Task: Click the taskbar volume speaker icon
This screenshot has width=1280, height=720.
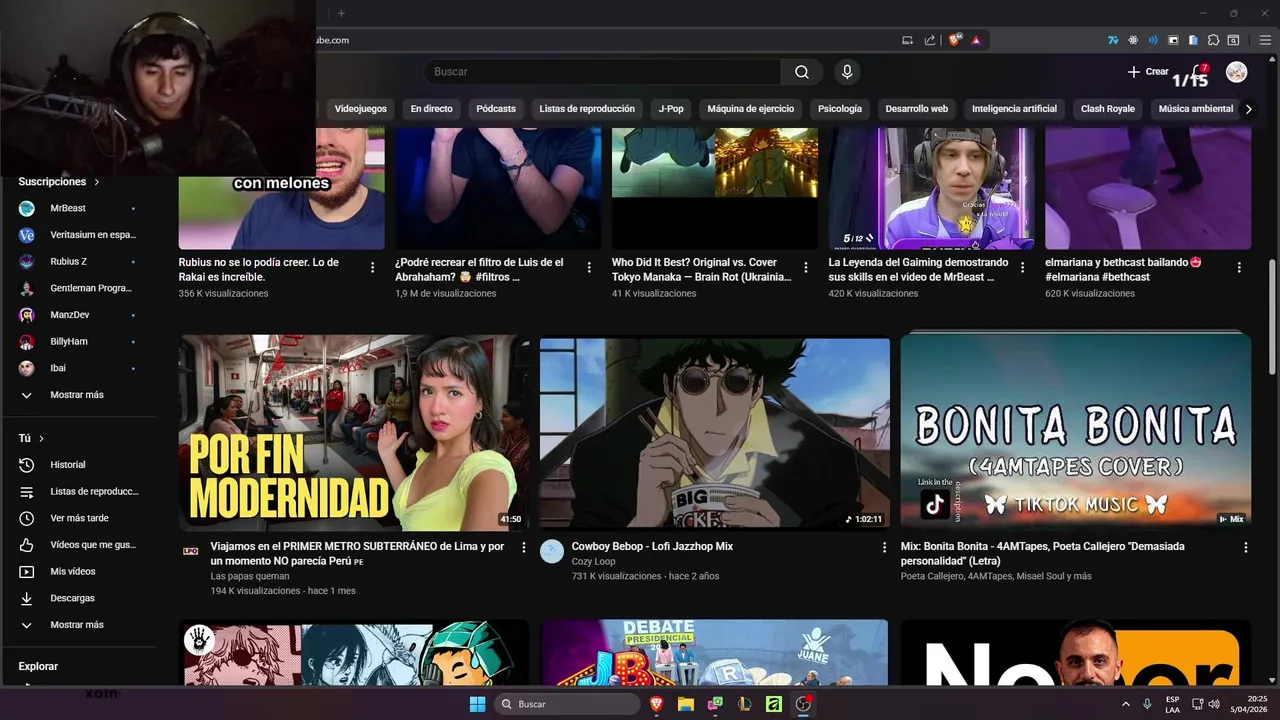Action: coord(1214,704)
